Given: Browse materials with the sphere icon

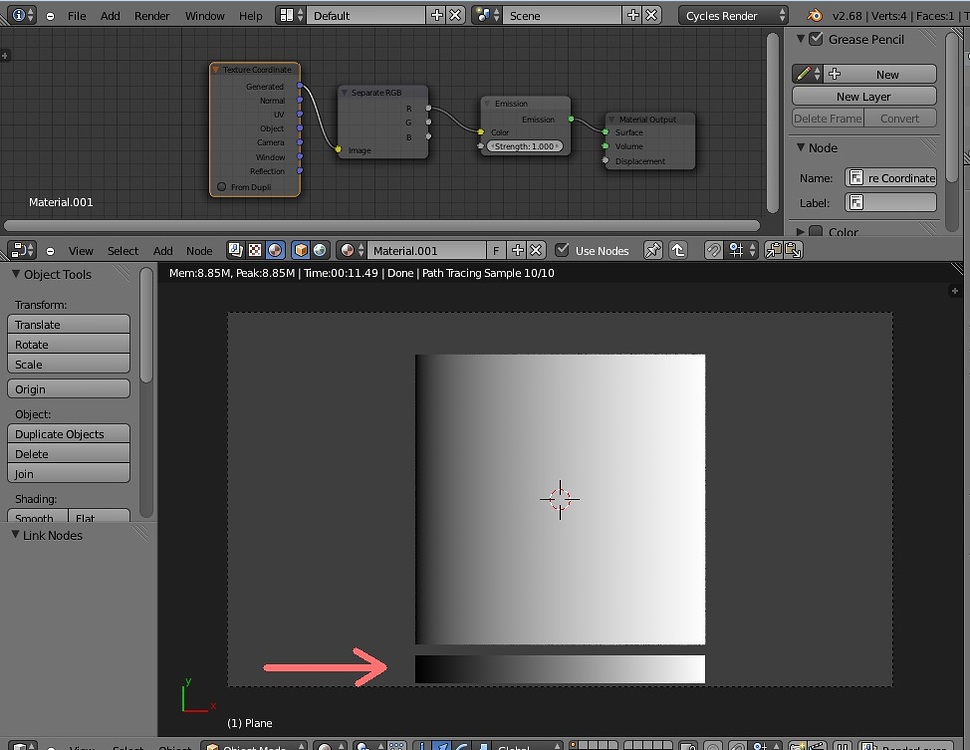Looking at the screenshot, I should pyautogui.click(x=352, y=250).
